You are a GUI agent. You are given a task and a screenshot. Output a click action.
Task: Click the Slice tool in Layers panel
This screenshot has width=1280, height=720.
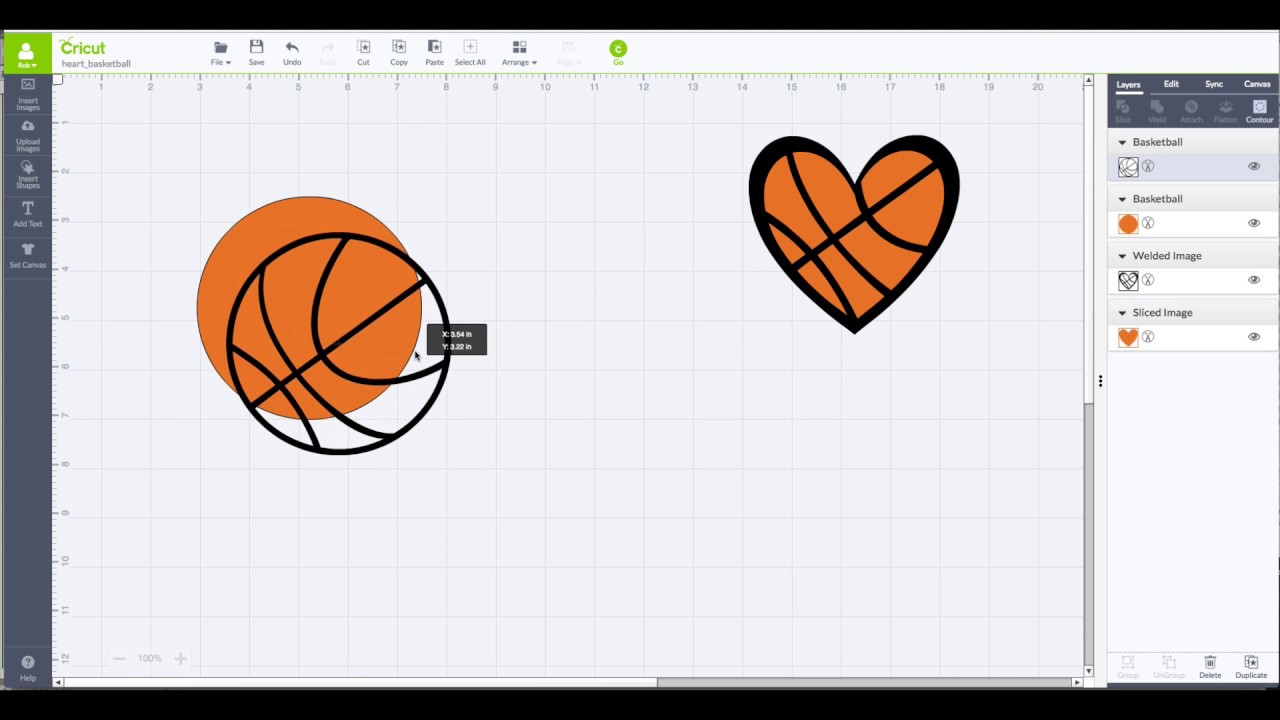click(x=1123, y=111)
